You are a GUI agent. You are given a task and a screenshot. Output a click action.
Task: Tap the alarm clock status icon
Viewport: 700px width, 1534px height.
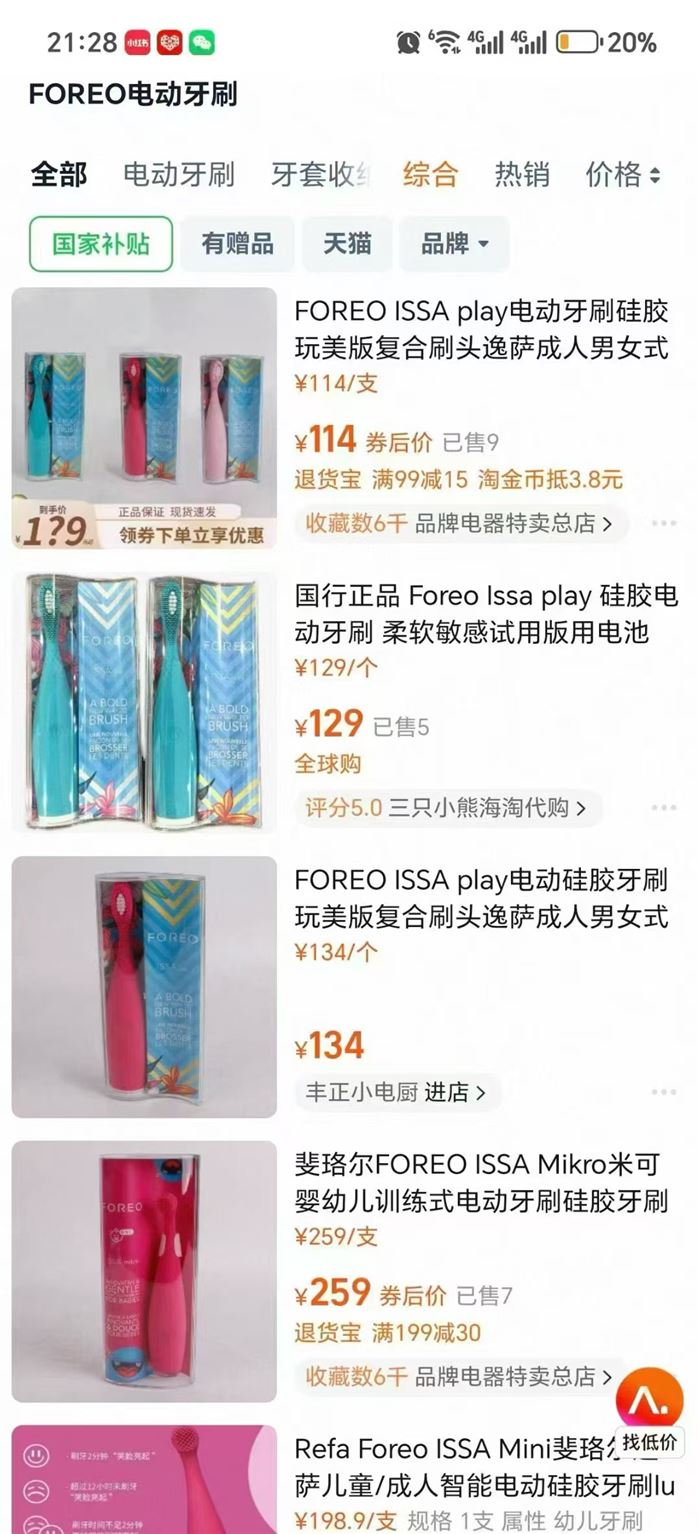click(408, 42)
